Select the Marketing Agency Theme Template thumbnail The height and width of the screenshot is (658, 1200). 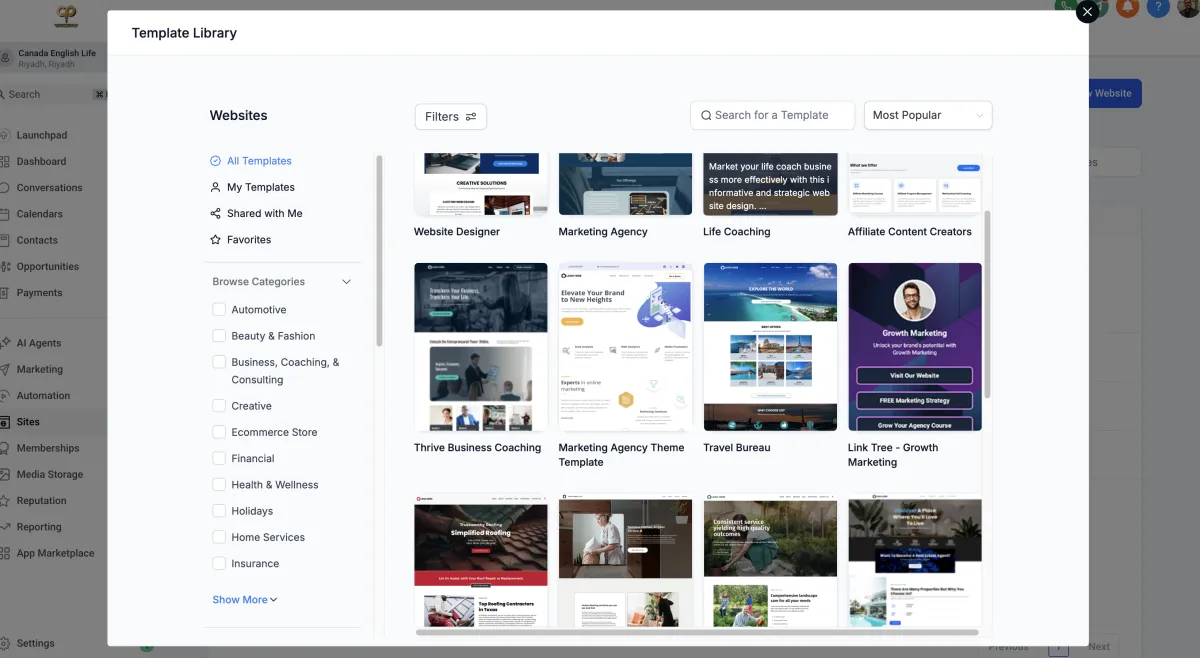(x=625, y=347)
